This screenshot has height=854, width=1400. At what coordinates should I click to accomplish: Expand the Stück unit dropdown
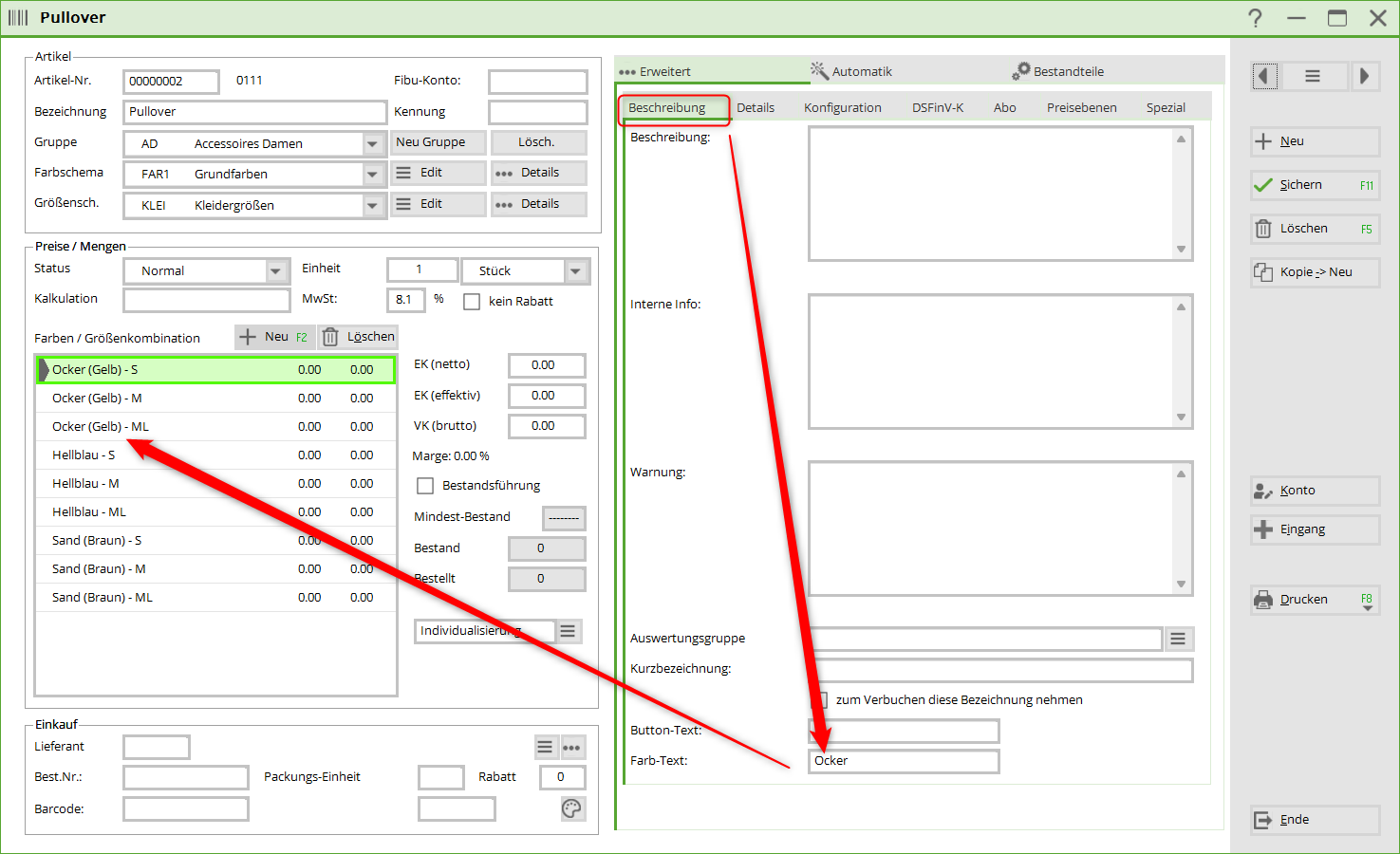tap(575, 271)
